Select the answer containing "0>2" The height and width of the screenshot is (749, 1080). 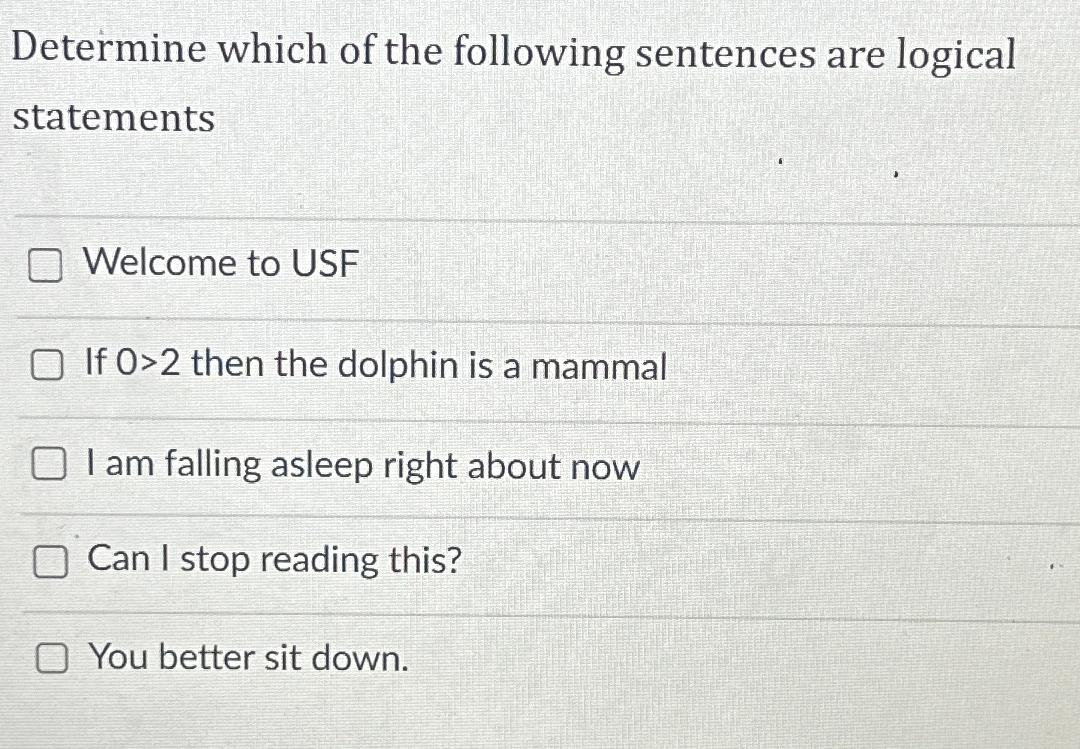[375, 366]
